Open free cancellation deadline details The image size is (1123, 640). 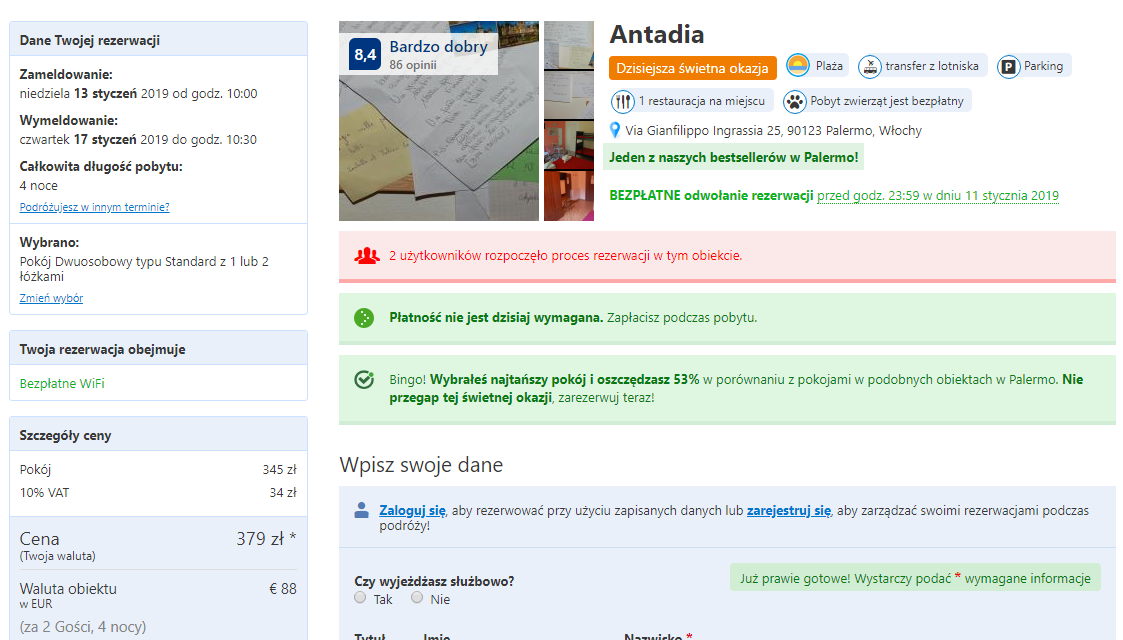click(938, 195)
